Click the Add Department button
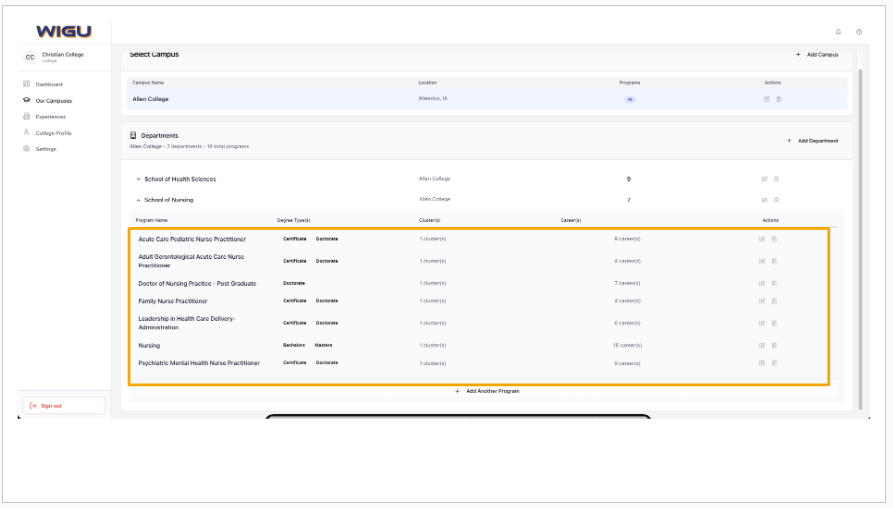Viewport: 893px width, 508px height. (813, 141)
